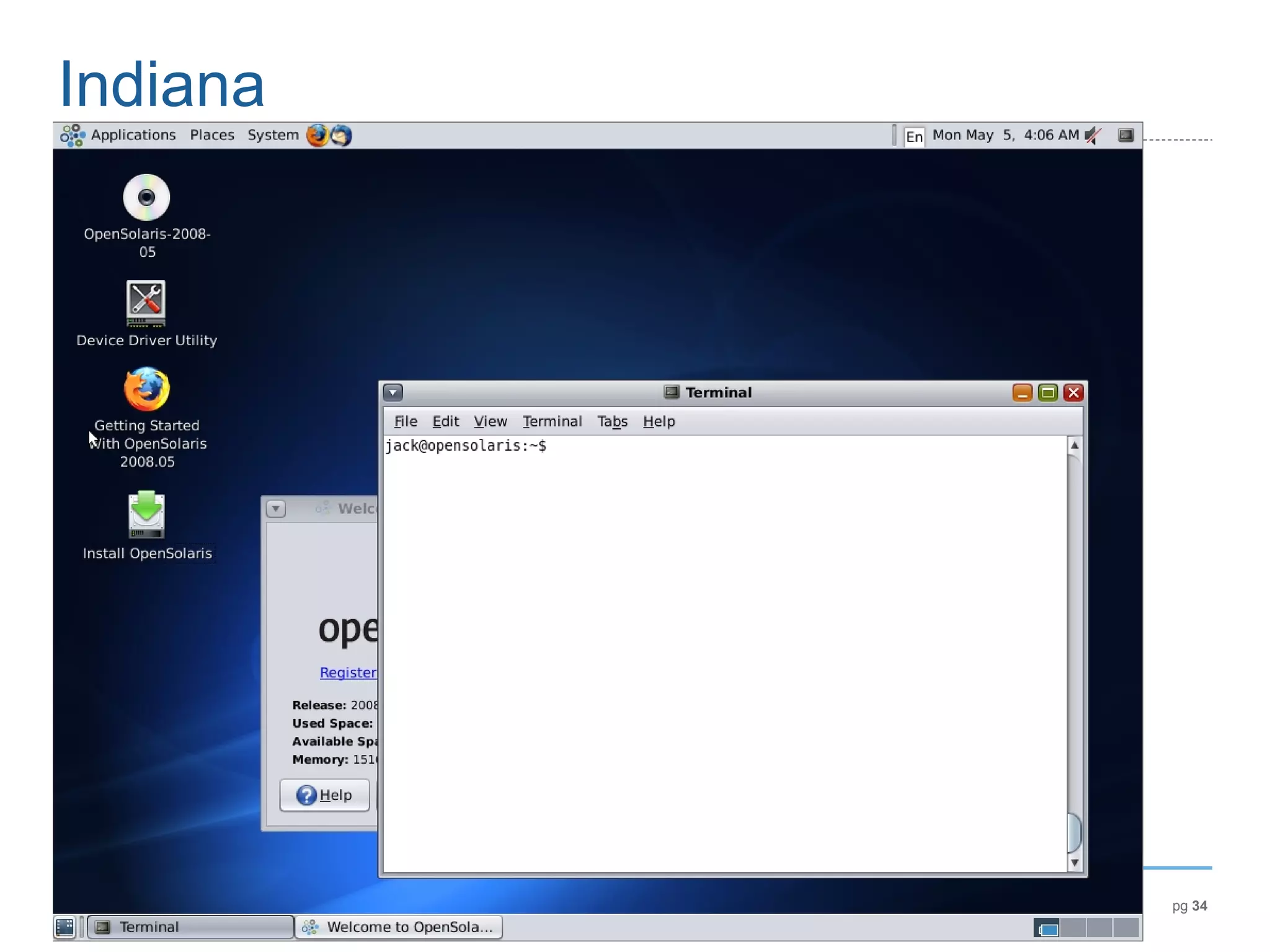The height and width of the screenshot is (952, 1270).
Task: Open the Edit menu in Terminal
Action: tap(445, 421)
